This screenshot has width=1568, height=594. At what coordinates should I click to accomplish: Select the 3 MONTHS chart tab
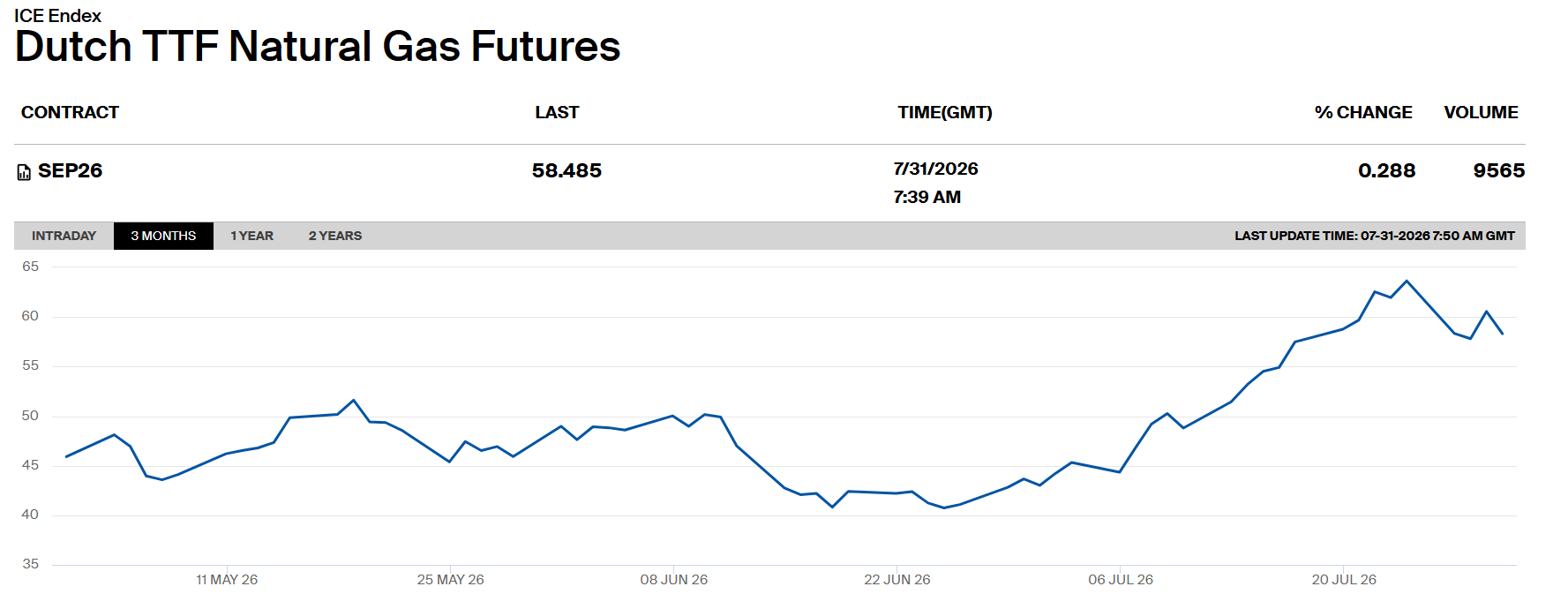click(163, 236)
